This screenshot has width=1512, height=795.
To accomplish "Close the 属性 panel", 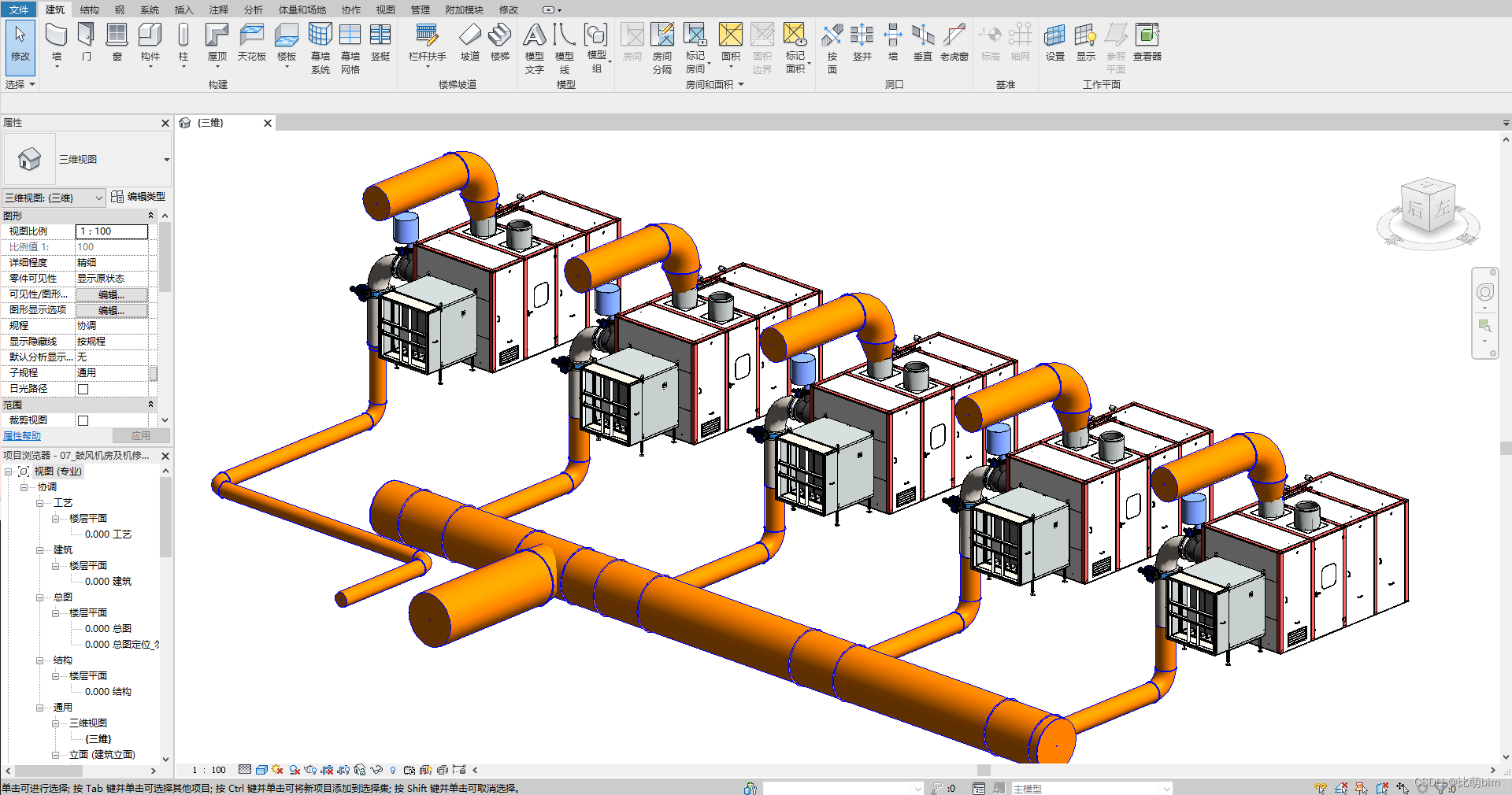I will click(x=165, y=123).
